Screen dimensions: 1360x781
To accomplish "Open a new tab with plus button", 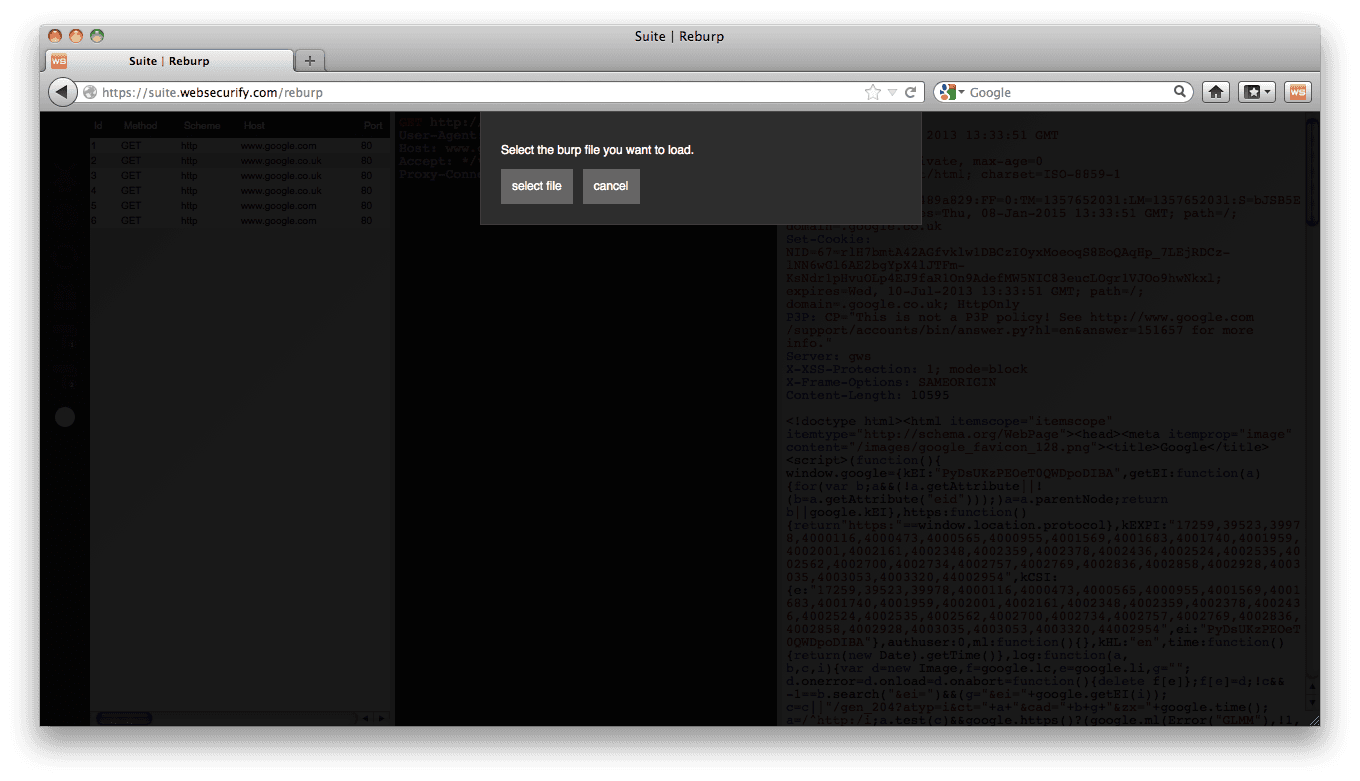I will pos(310,61).
